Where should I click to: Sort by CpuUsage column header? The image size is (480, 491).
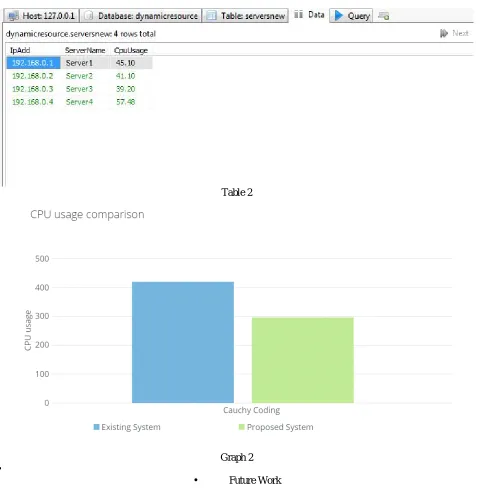(131, 50)
